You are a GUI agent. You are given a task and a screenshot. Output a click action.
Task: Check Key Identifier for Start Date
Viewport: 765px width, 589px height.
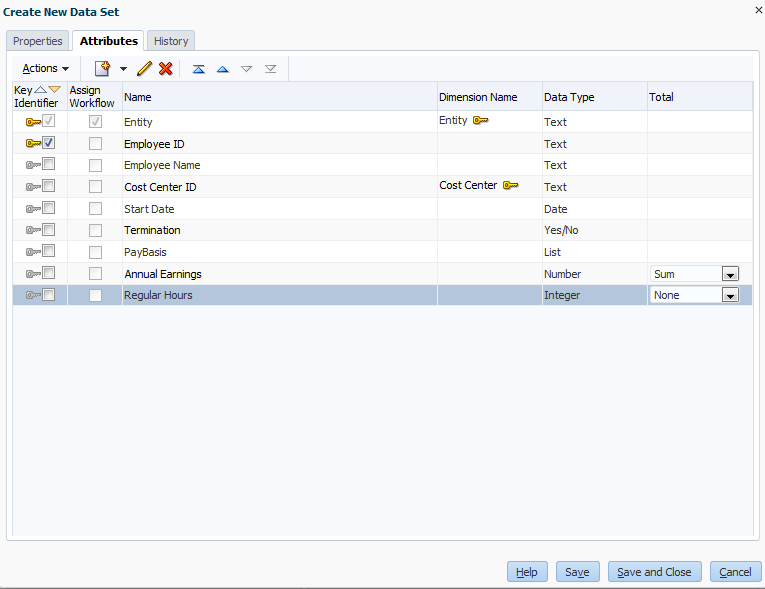[48, 208]
